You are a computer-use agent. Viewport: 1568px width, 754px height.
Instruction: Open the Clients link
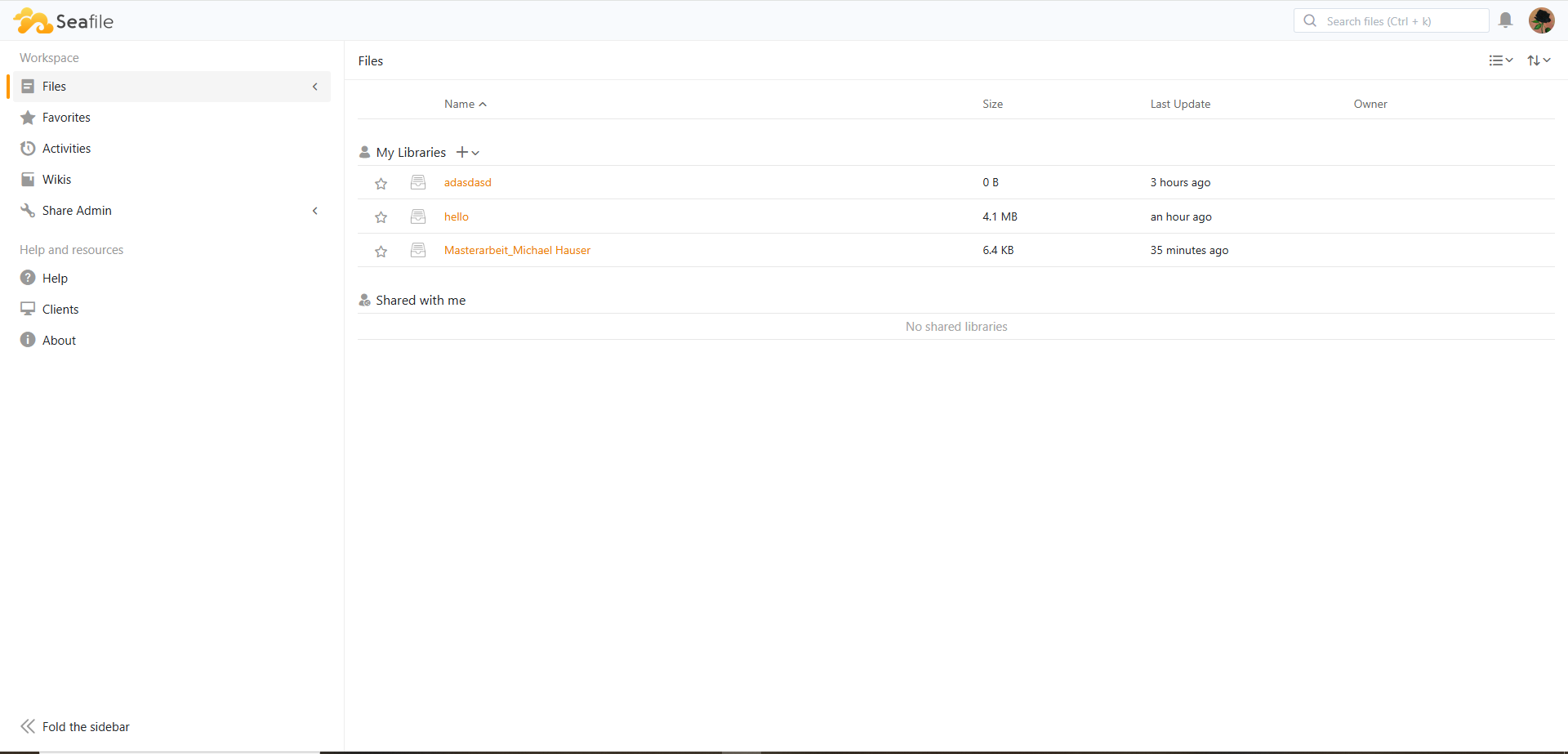171,310
